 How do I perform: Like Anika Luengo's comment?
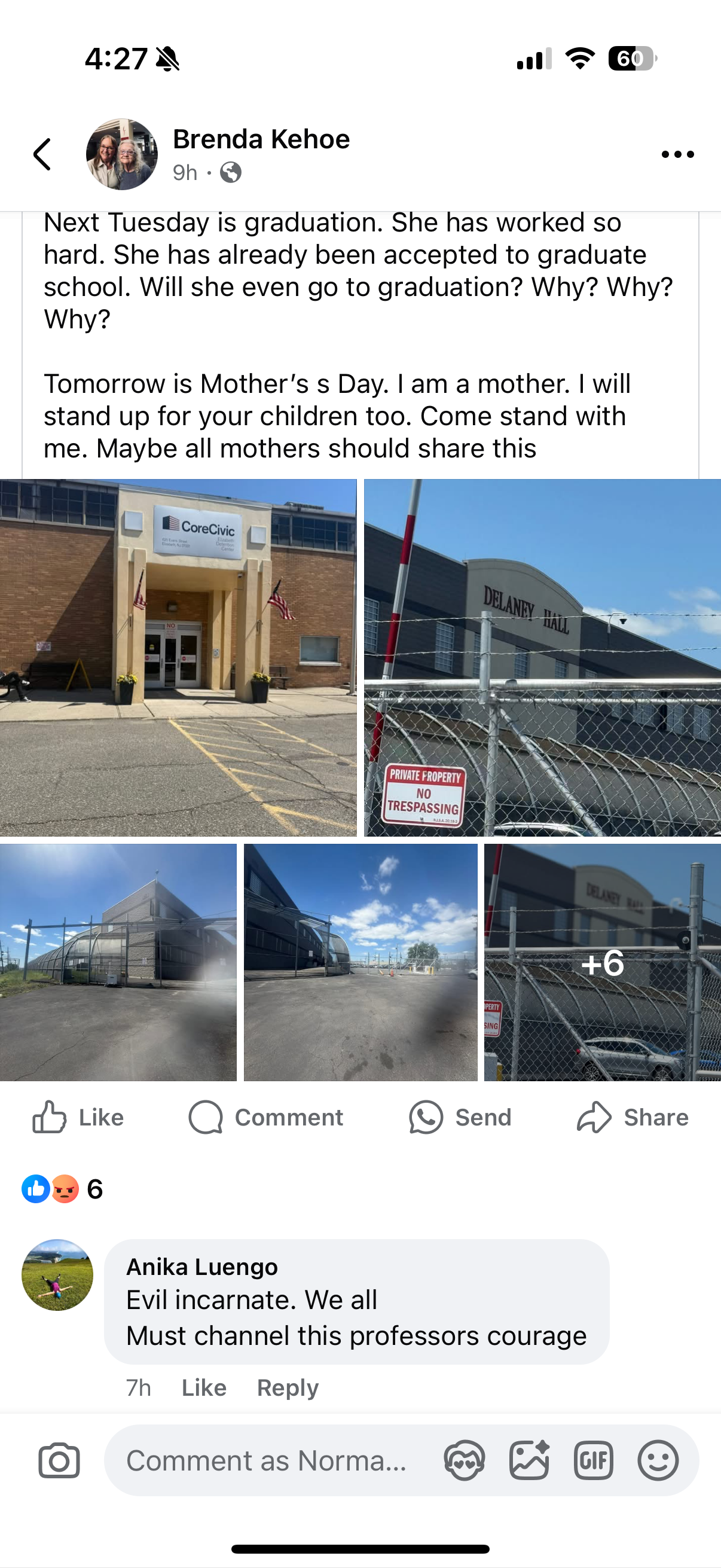(x=204, y=1387)
